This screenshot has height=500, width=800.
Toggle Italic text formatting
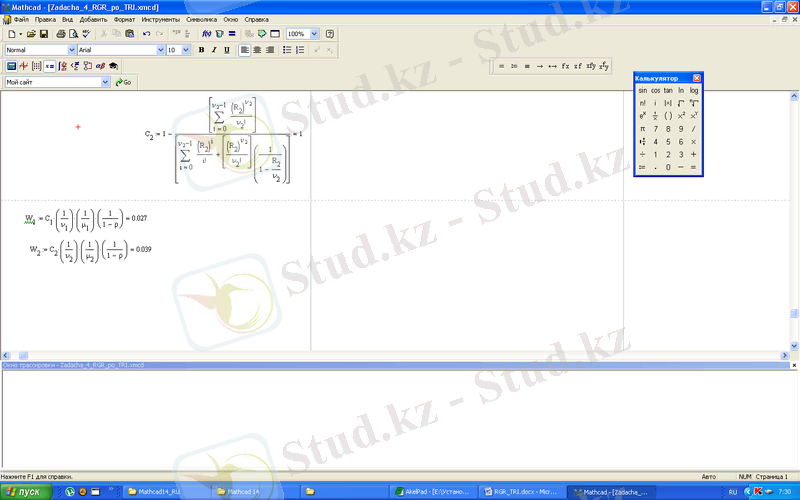tap(214, 50)
